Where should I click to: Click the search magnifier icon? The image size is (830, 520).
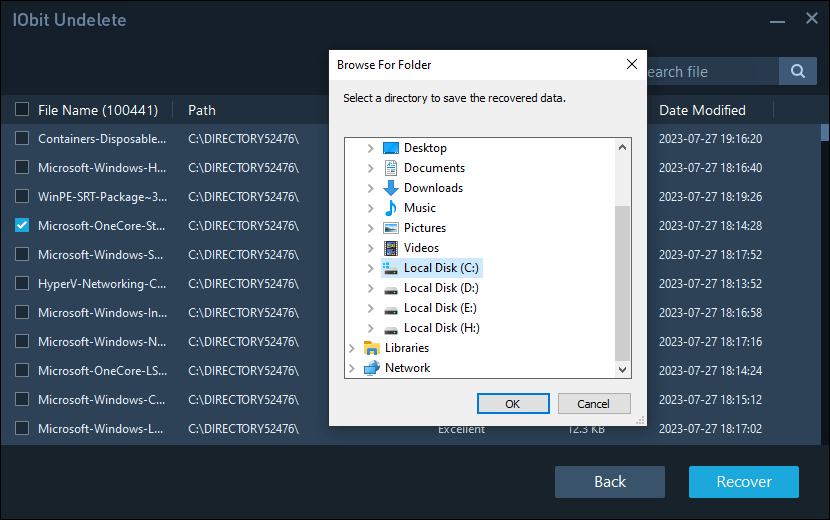(x=797, y=71)
